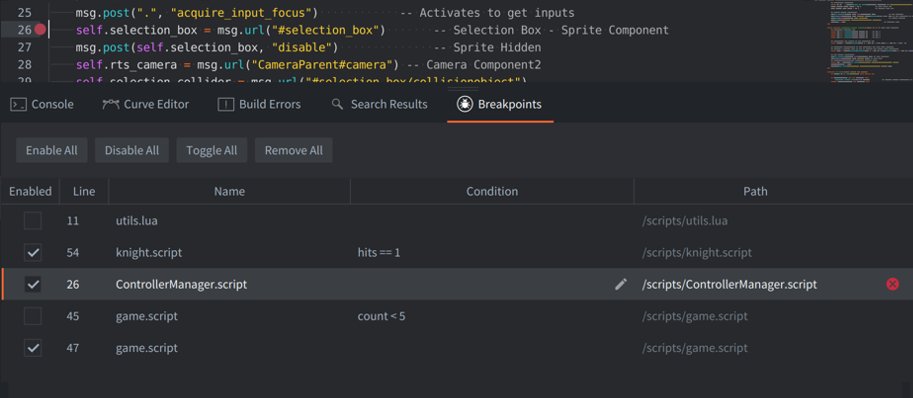Click the Toggle All button
This screenshot has height=398, width=913.
211,150
